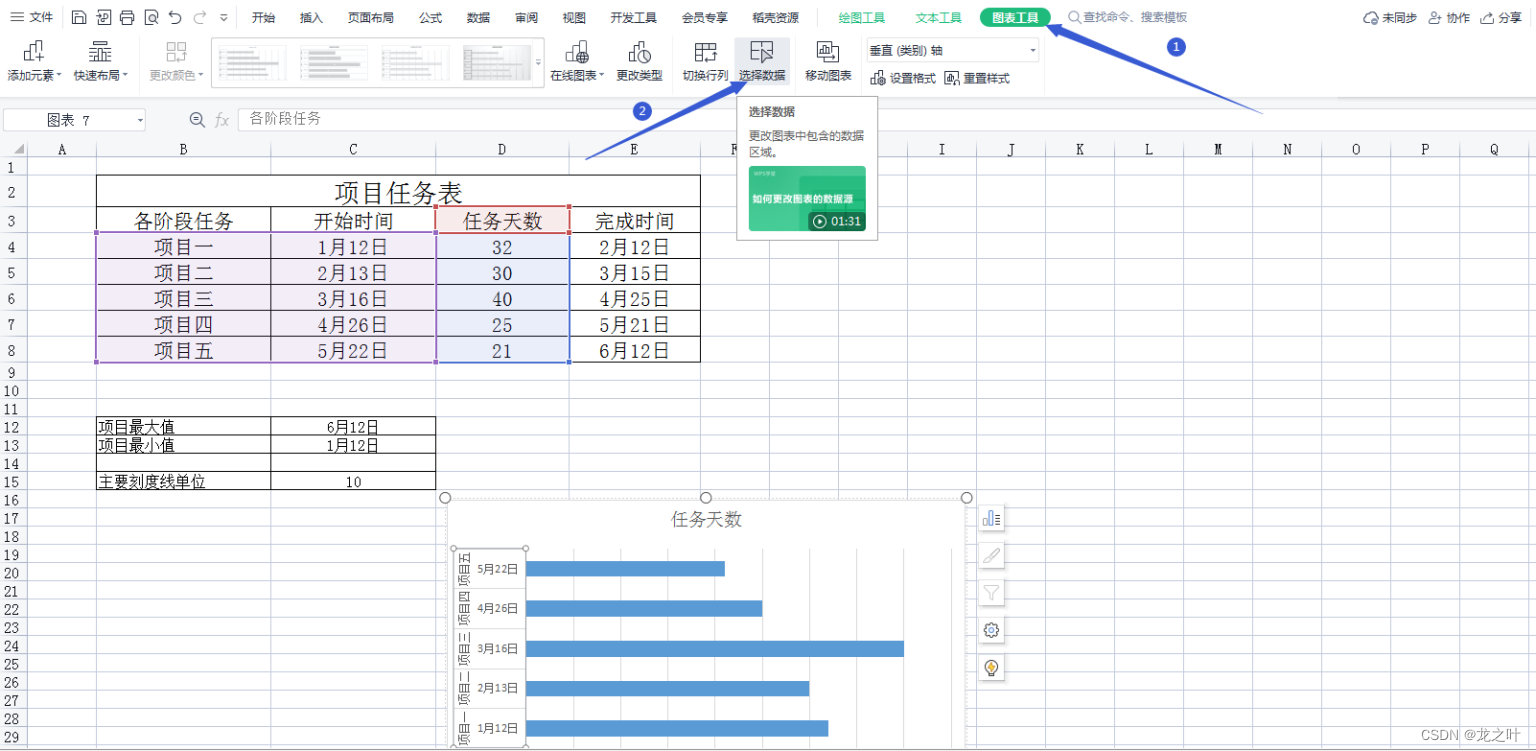This screenshot has height=751, width=1536.
Task: Click the chart style brush icon beside chart
Action: (991, 555)
